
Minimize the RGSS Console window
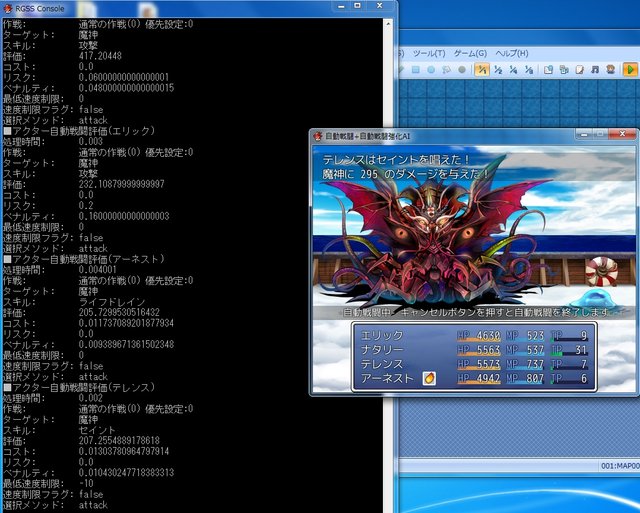[342, 6]
